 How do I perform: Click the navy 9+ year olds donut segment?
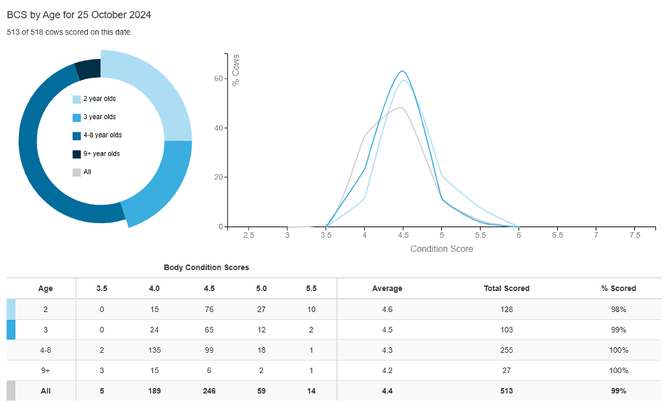tap(89, 68)
